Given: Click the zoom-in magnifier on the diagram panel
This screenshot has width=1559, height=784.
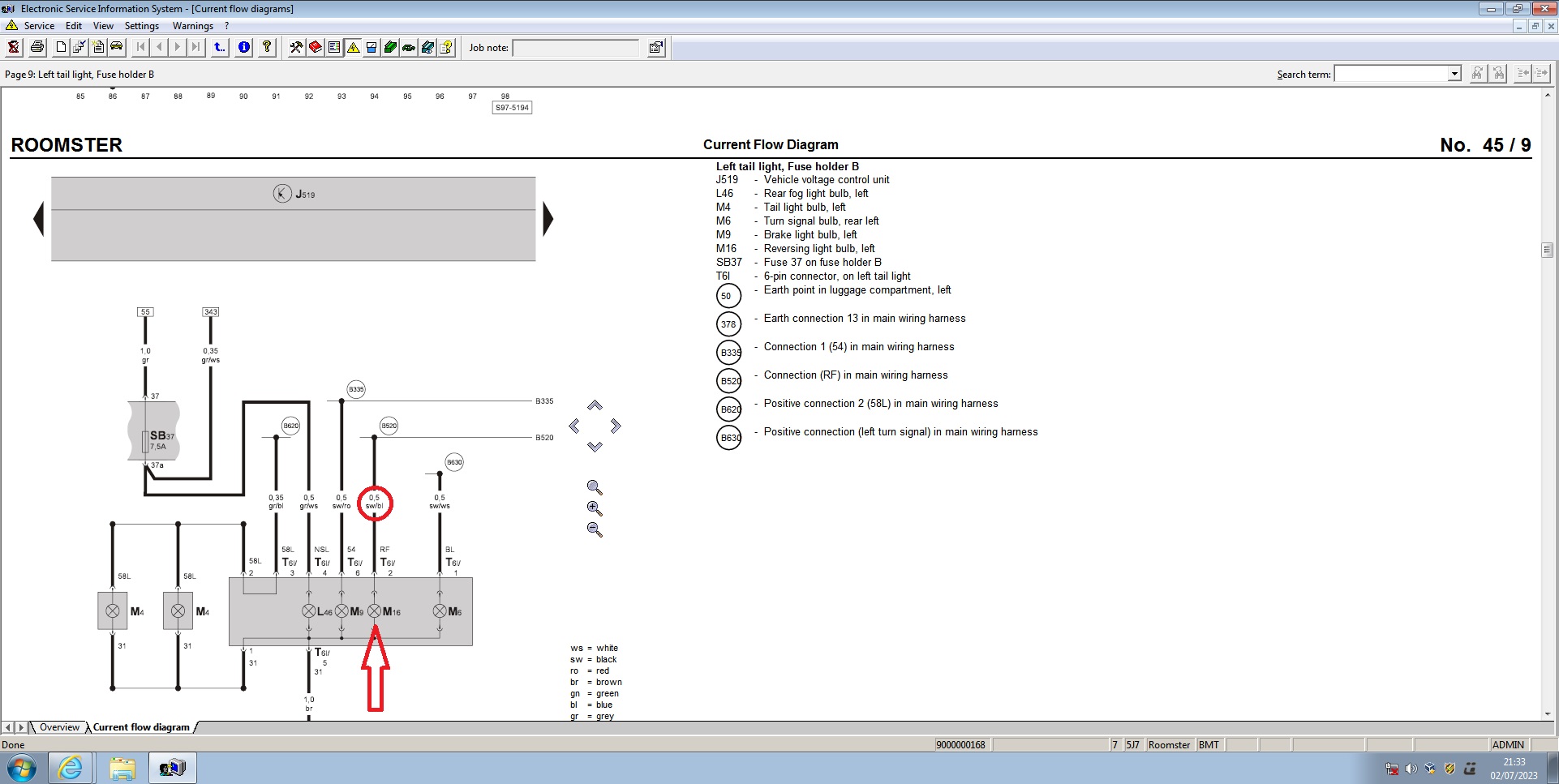Looking at the screenshot, I should pyautogui.click(x=595, y=509).
